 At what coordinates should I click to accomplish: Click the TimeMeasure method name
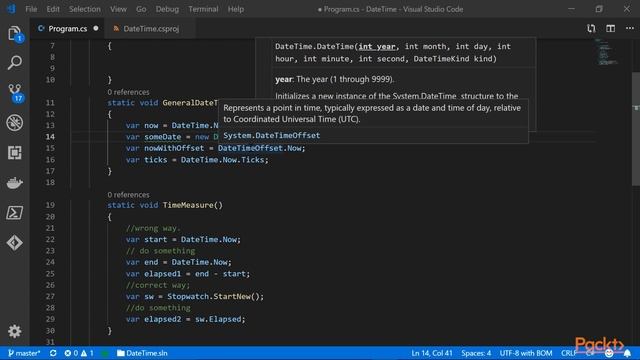point(188,205)
